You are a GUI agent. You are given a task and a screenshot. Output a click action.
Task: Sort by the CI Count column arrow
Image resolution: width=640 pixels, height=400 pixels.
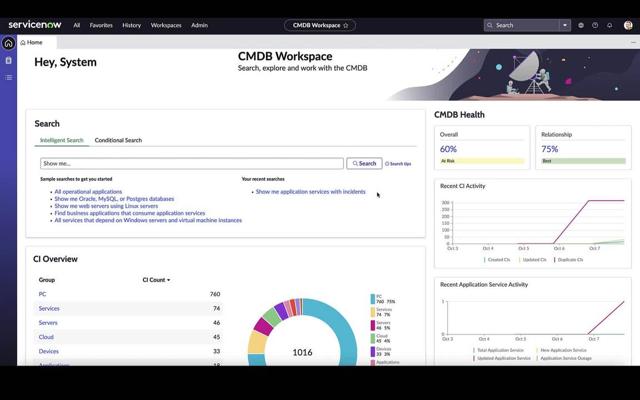tap(169, 280)
